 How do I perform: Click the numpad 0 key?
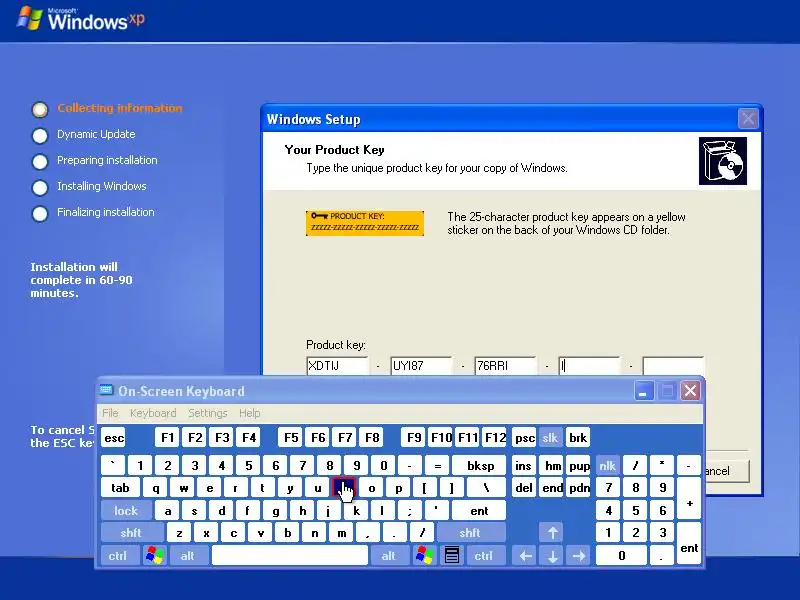coord(621,555)
